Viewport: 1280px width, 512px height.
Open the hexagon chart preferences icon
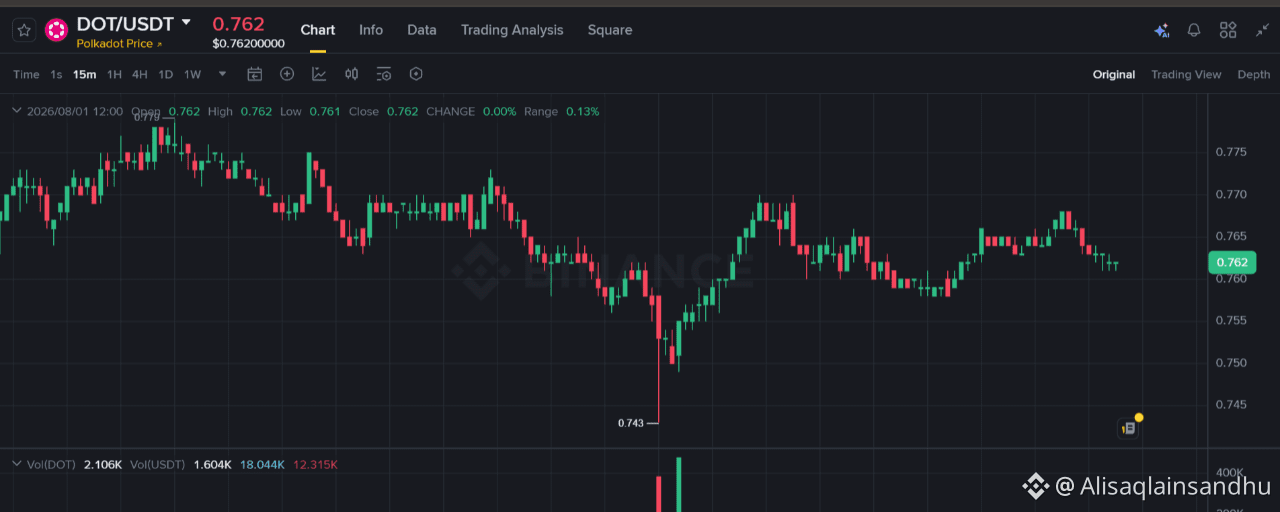tap(416, 74)
